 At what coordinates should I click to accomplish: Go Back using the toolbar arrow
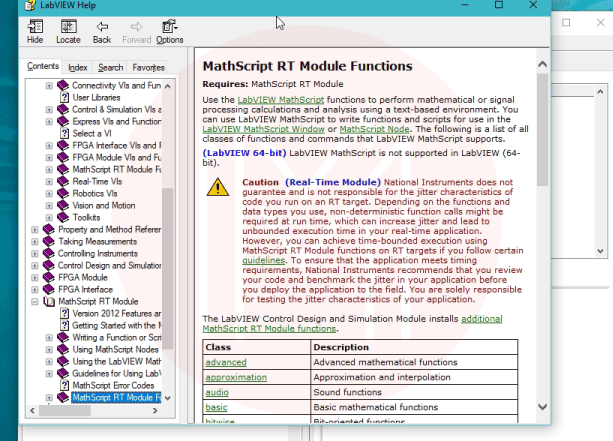102,27
